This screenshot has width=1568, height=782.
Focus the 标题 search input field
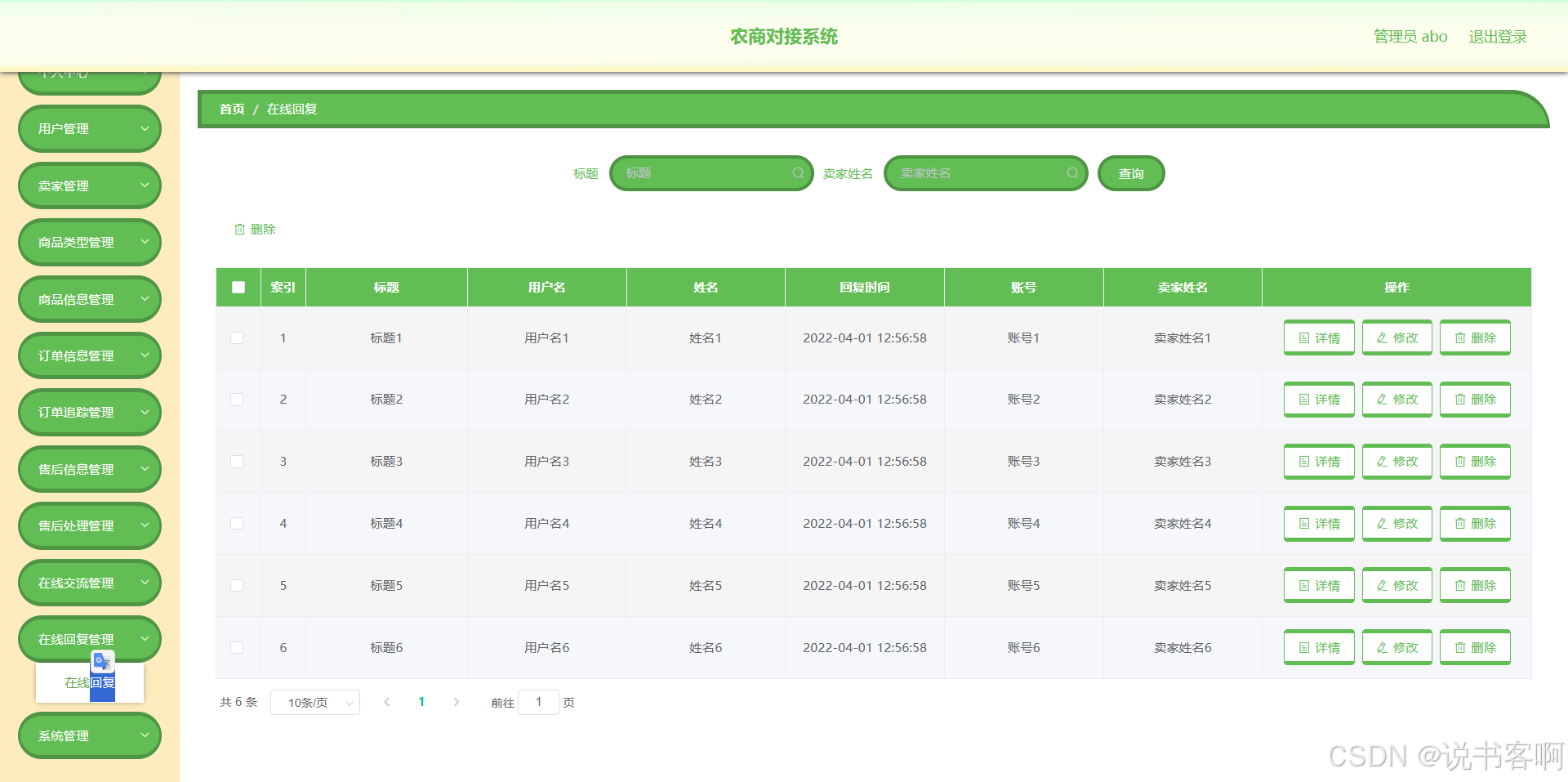(711, 173)
